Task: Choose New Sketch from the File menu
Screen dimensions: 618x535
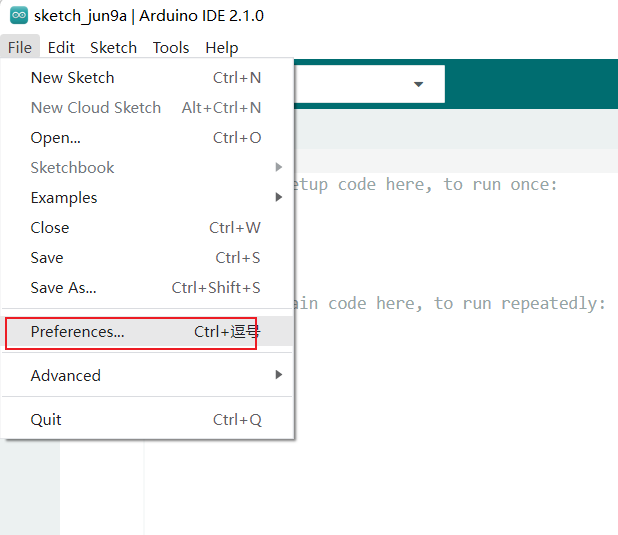Action: pyautogui.click(x=72, y=78)
